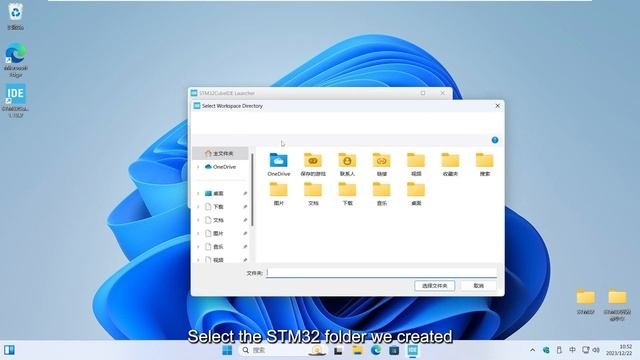Select the 桌面 folder in the file pane
640x360 pixels.
(416, 194)
